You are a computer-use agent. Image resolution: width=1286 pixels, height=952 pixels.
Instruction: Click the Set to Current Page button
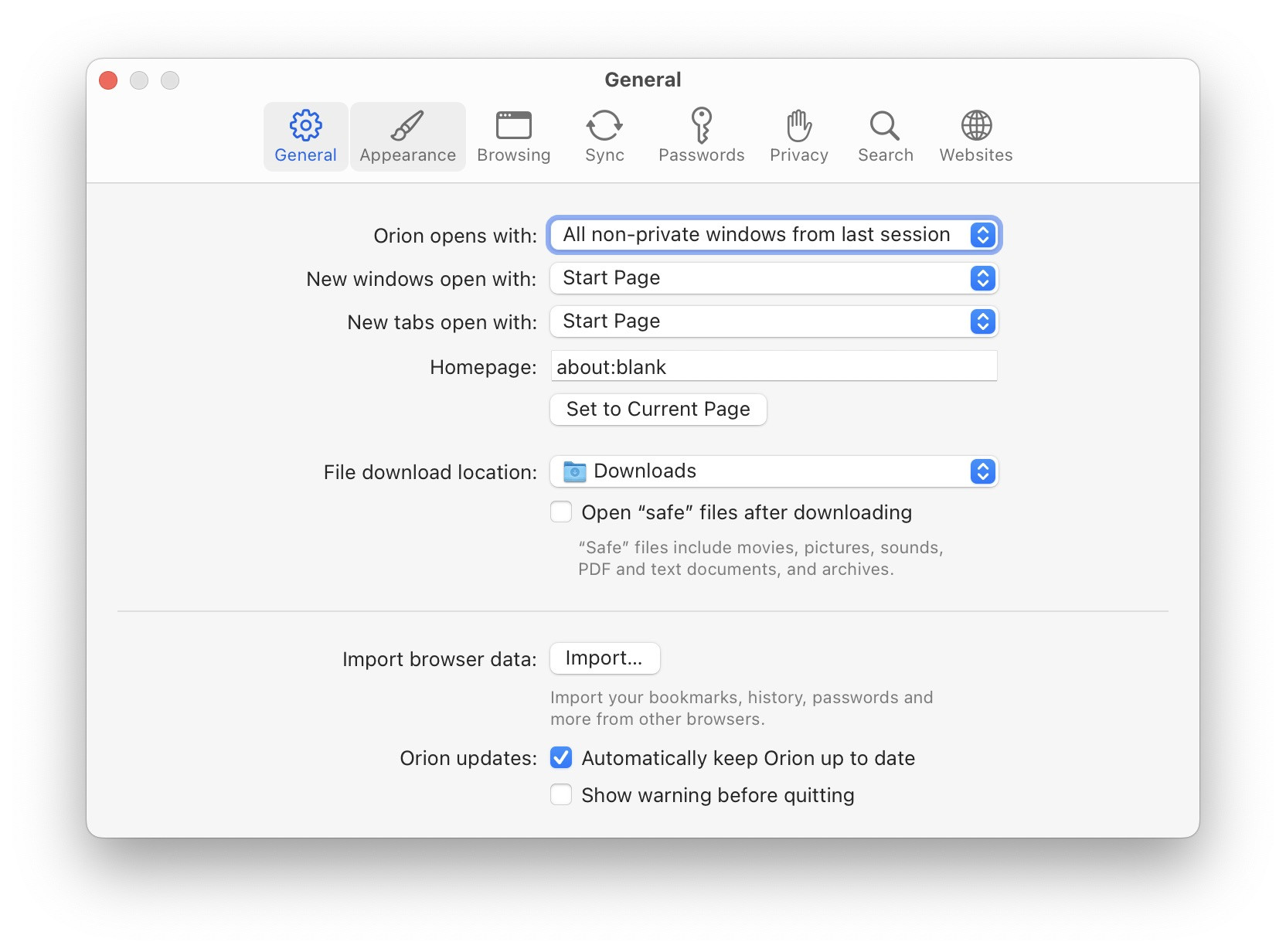658,410
